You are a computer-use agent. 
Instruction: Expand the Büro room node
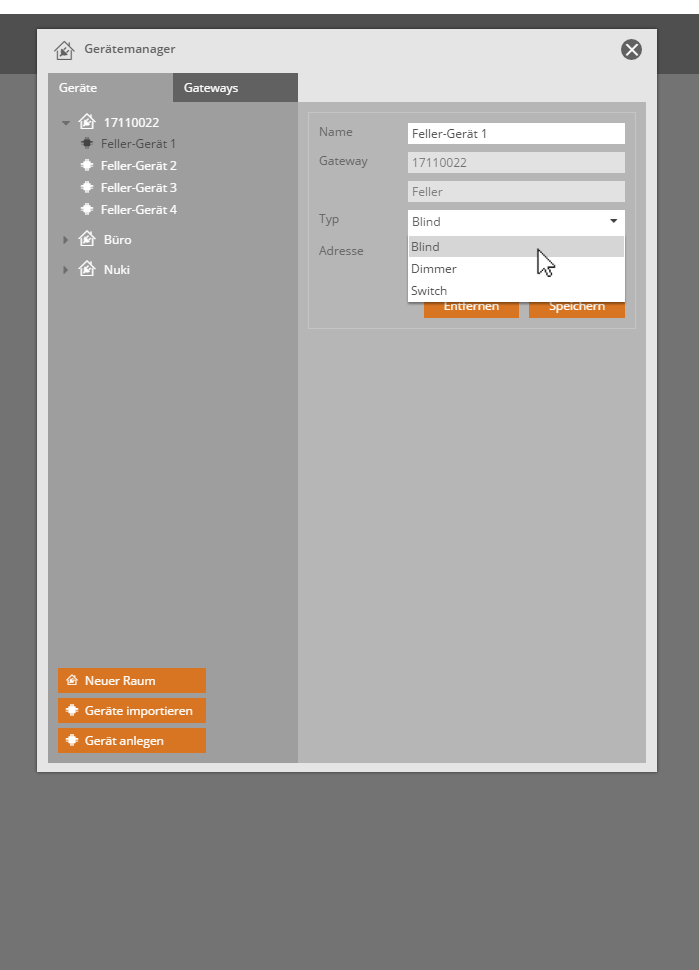(66, 240)
